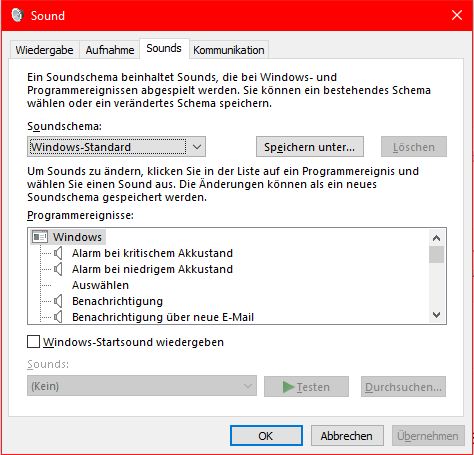Open the Kommunikation tab
Screen dimensions: 474x455
click(x=229, y=50)
